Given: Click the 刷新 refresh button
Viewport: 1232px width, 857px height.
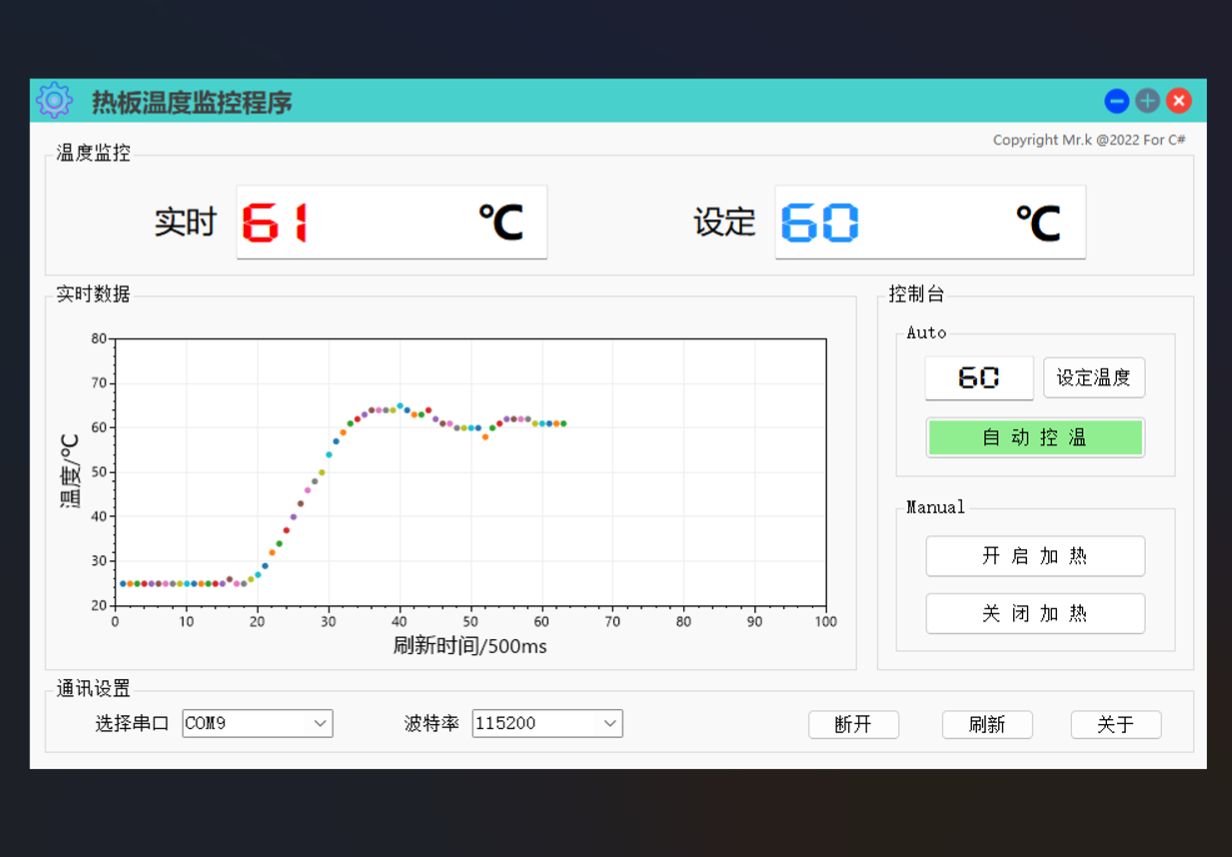Looking at the screenshot, I should click(x=987, y=725).
